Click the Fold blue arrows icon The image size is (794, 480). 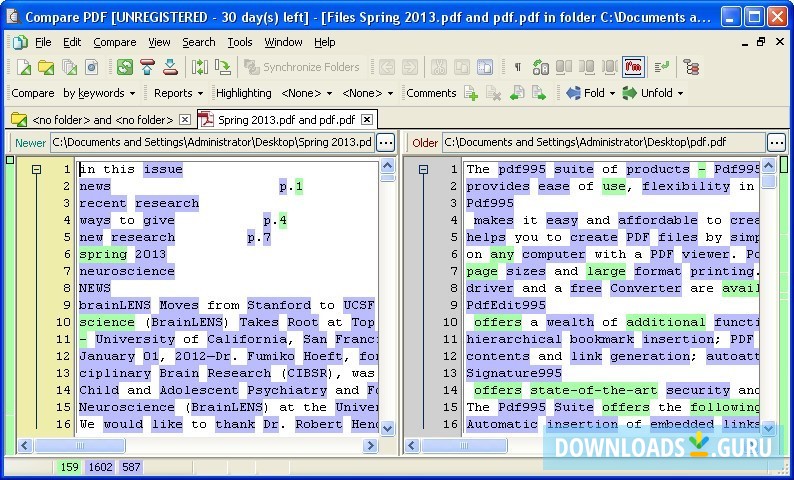pos(573,93)
